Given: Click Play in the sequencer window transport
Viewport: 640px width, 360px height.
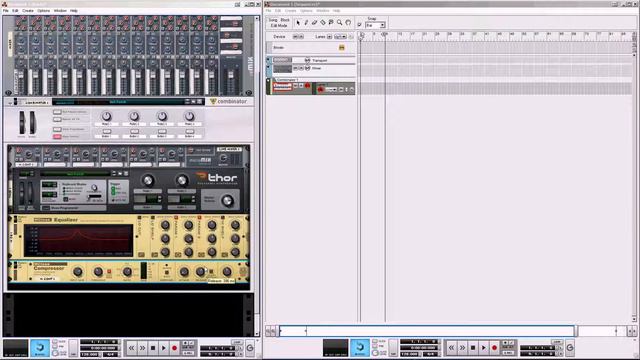Looking at the screenshot, I should coord(484,348).
